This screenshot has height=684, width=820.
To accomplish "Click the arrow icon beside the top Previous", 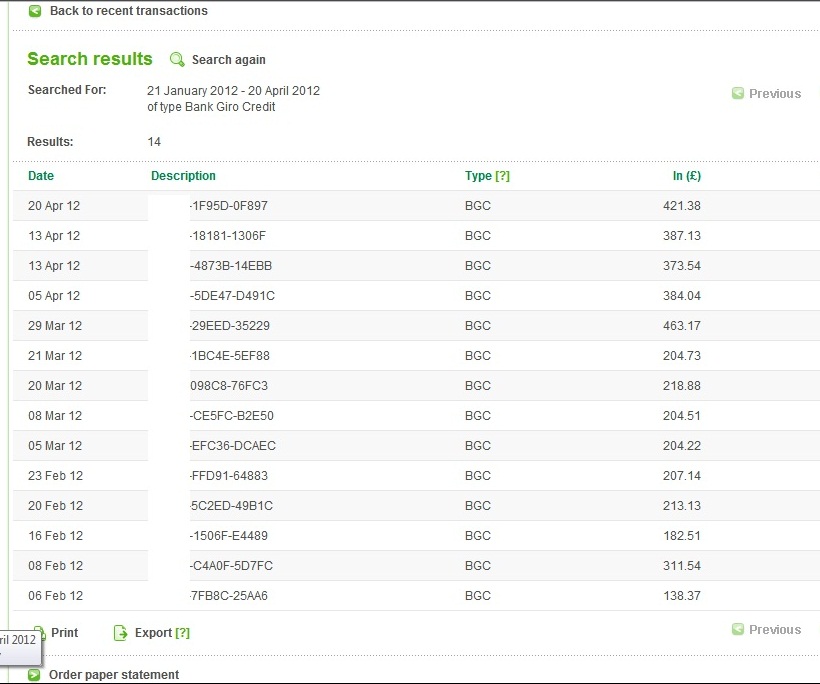I will 738,94.
